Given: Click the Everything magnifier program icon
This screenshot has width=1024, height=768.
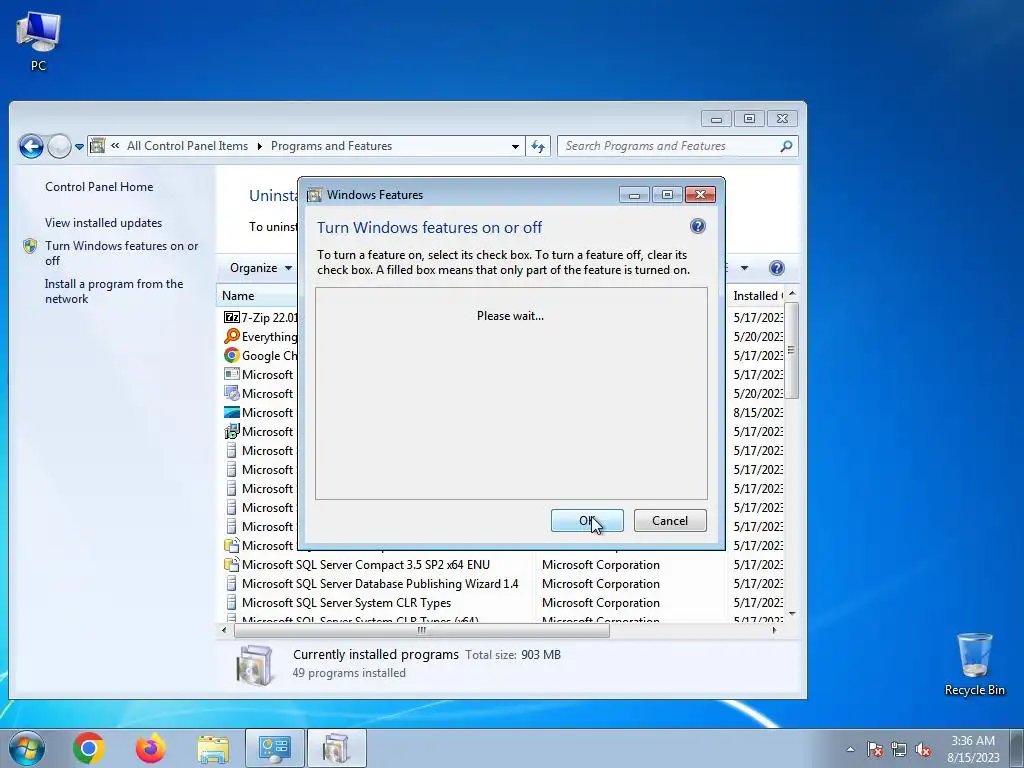Looking at the screenshot, I should (231, 336).
